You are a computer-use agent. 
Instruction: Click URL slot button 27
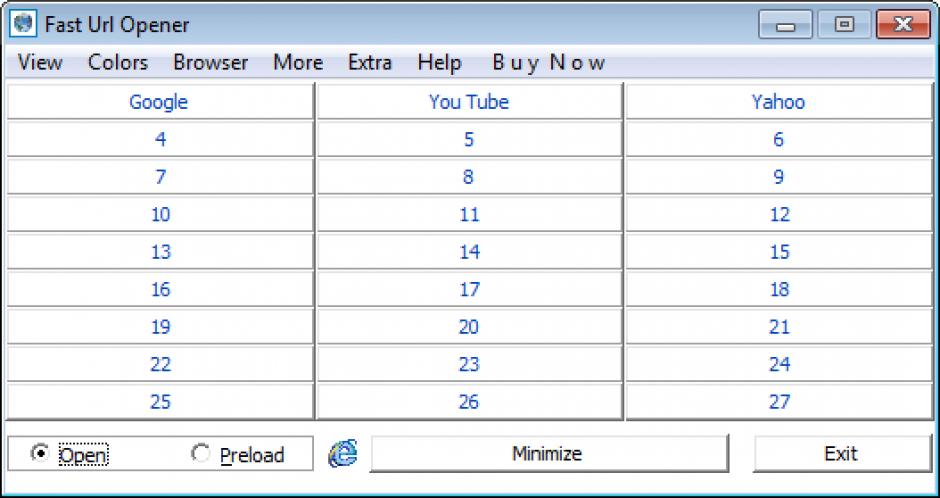coord(779,401)
